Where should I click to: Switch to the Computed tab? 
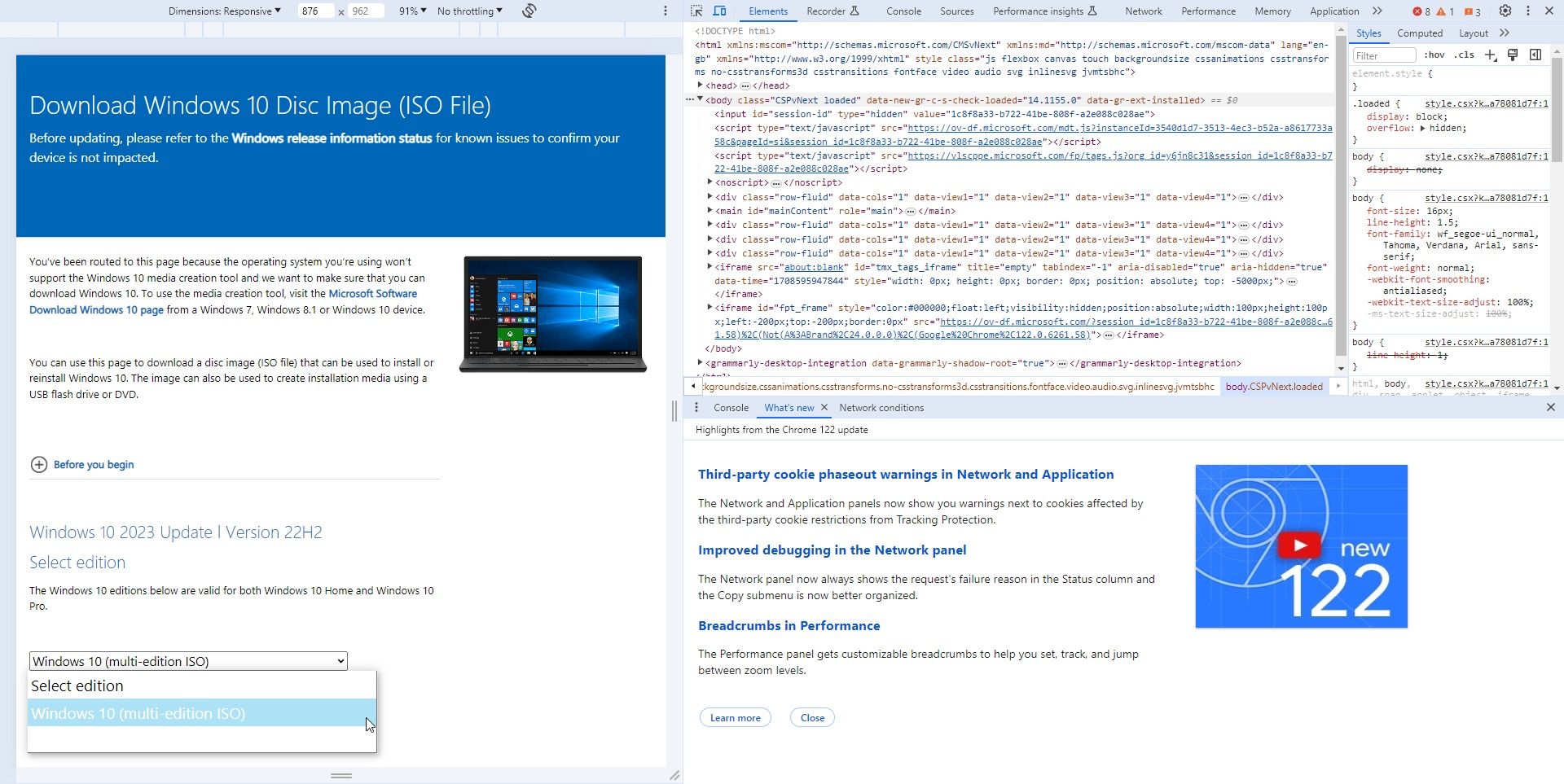(x=1420, y=33)
